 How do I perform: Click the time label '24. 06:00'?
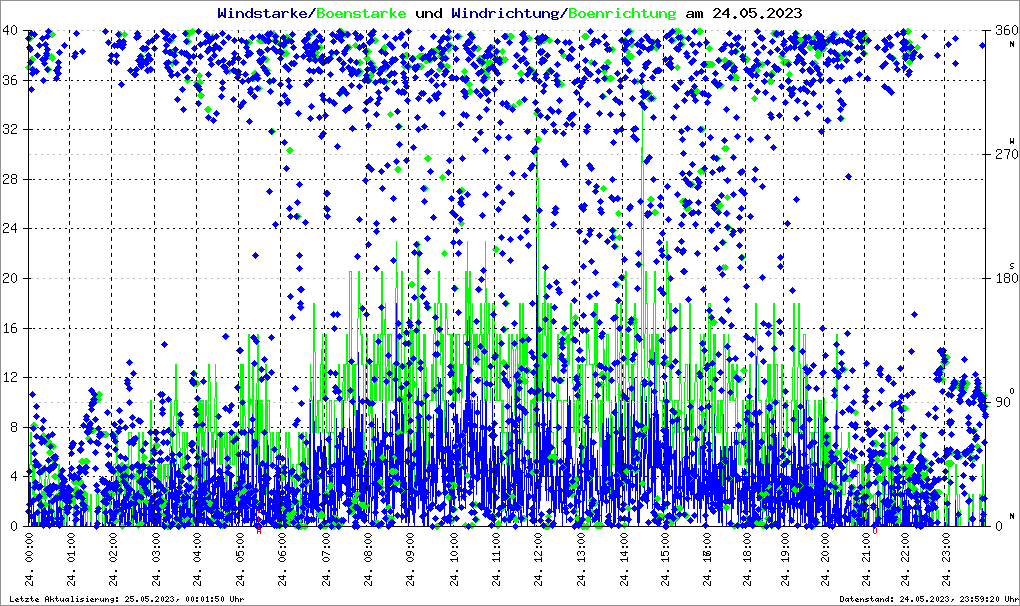click(283, 559)
